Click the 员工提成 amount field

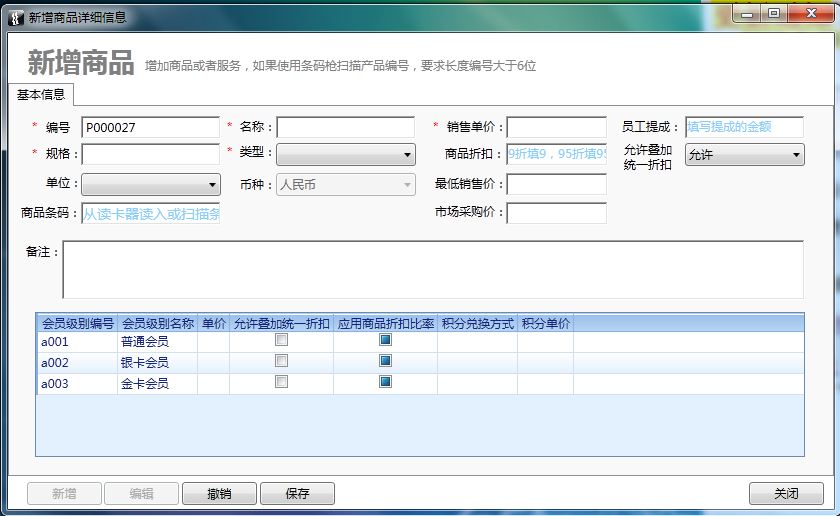[743, 127]
